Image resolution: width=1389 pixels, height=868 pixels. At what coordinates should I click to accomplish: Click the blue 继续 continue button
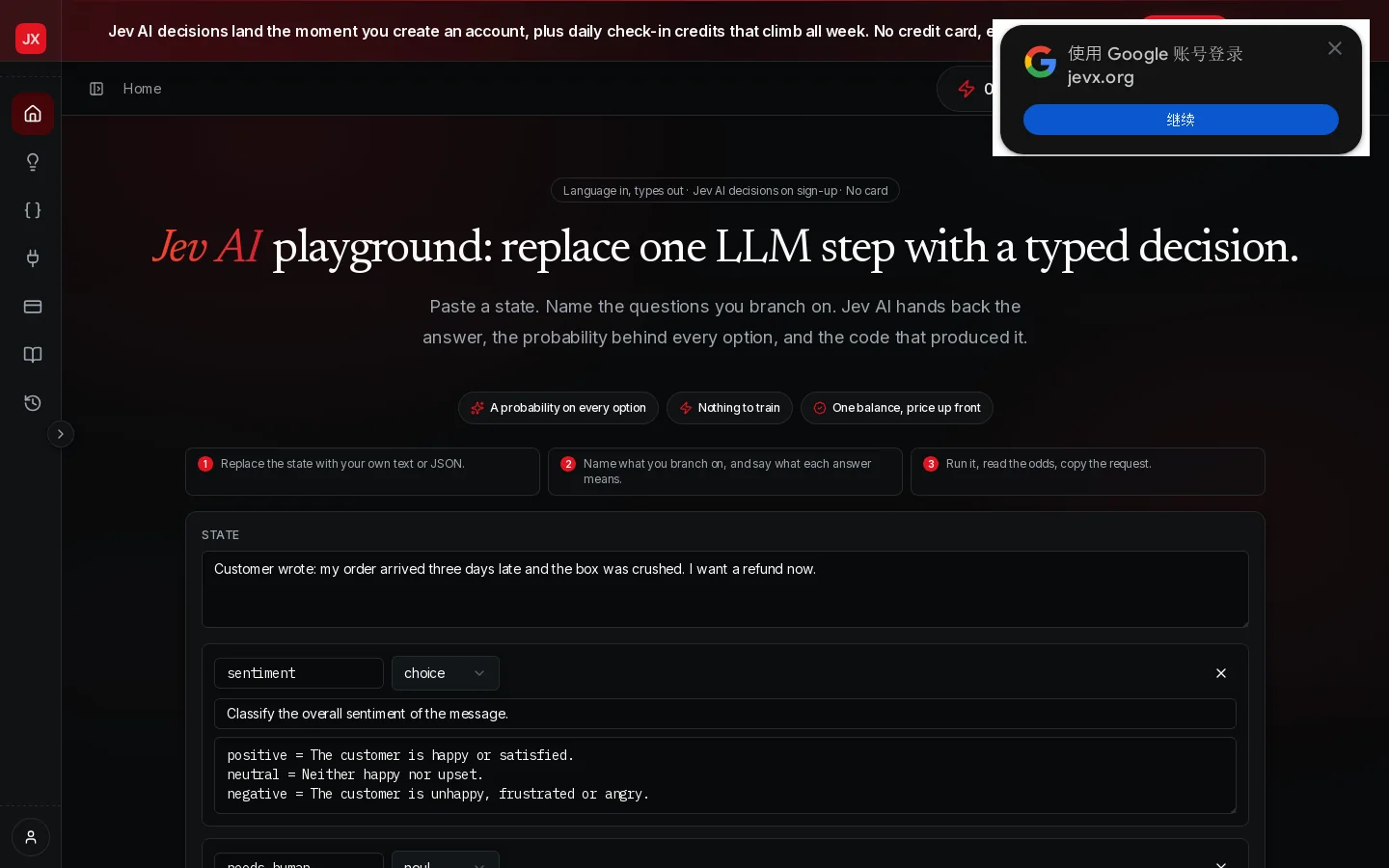[x=1181, y=120]
